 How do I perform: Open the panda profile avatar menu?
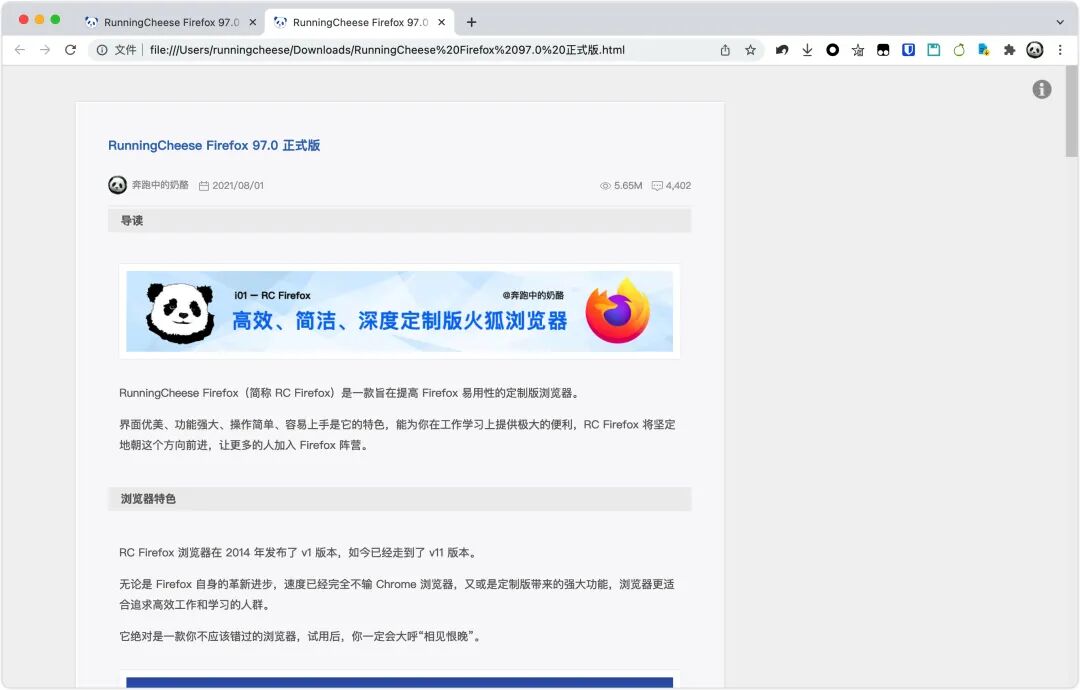1035,50
